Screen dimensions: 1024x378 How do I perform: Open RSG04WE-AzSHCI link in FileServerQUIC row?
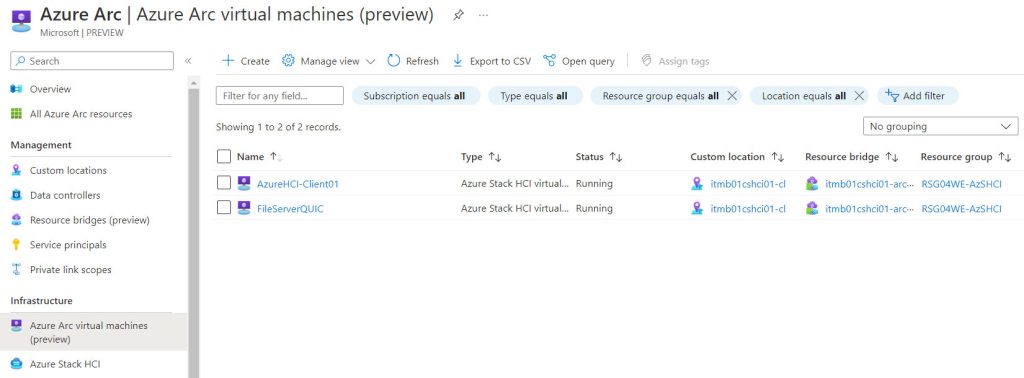click(961, 209)
